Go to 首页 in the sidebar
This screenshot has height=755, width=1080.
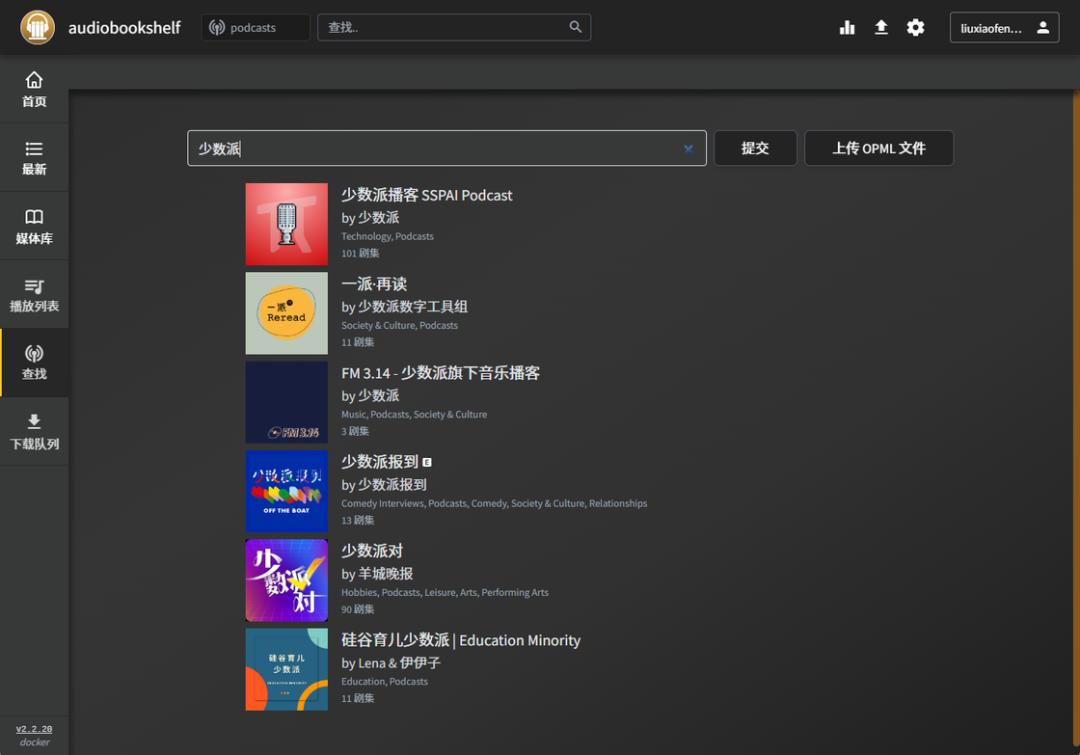[34, 90]
